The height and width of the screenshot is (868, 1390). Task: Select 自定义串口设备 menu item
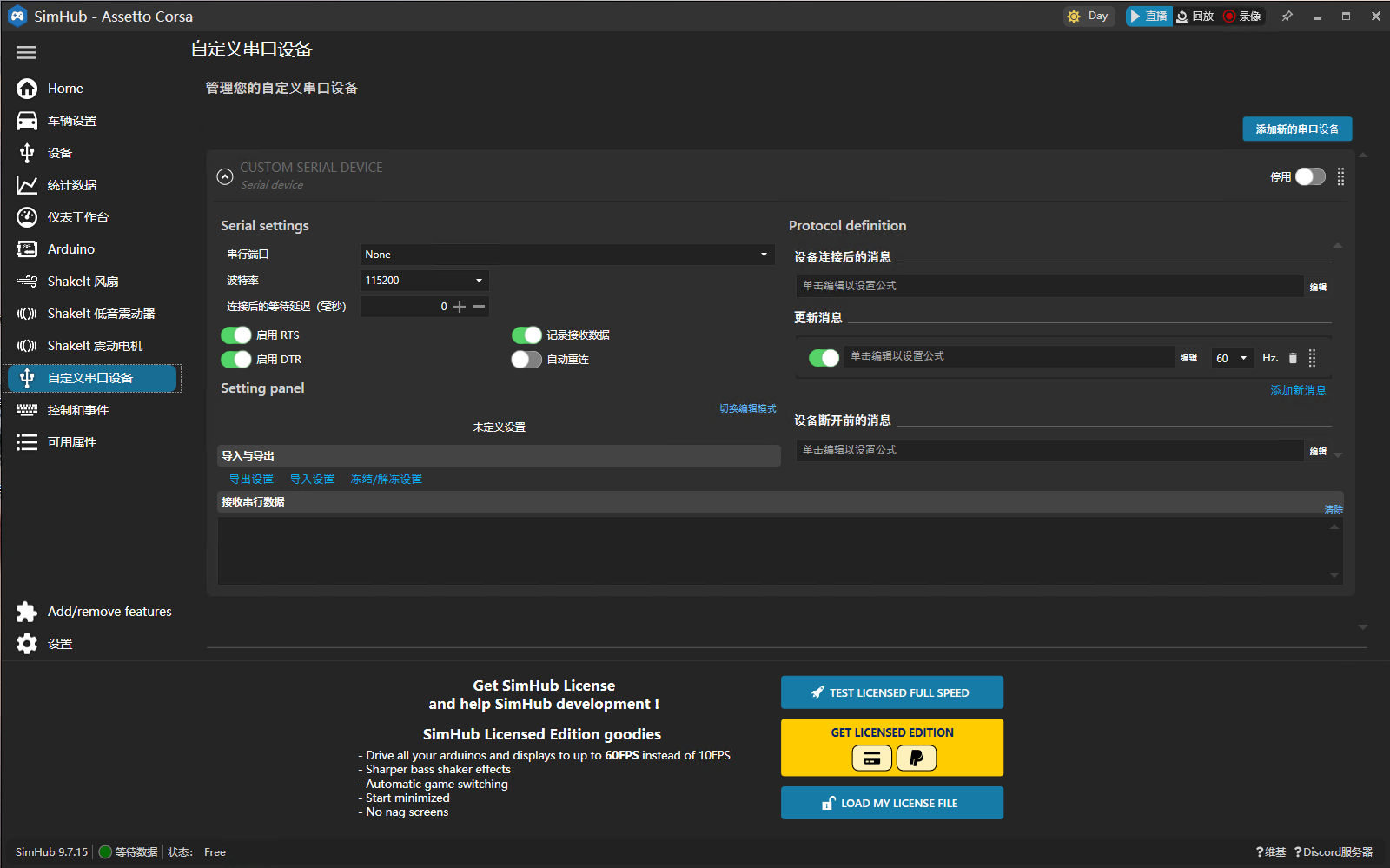(x=92, y=378)
